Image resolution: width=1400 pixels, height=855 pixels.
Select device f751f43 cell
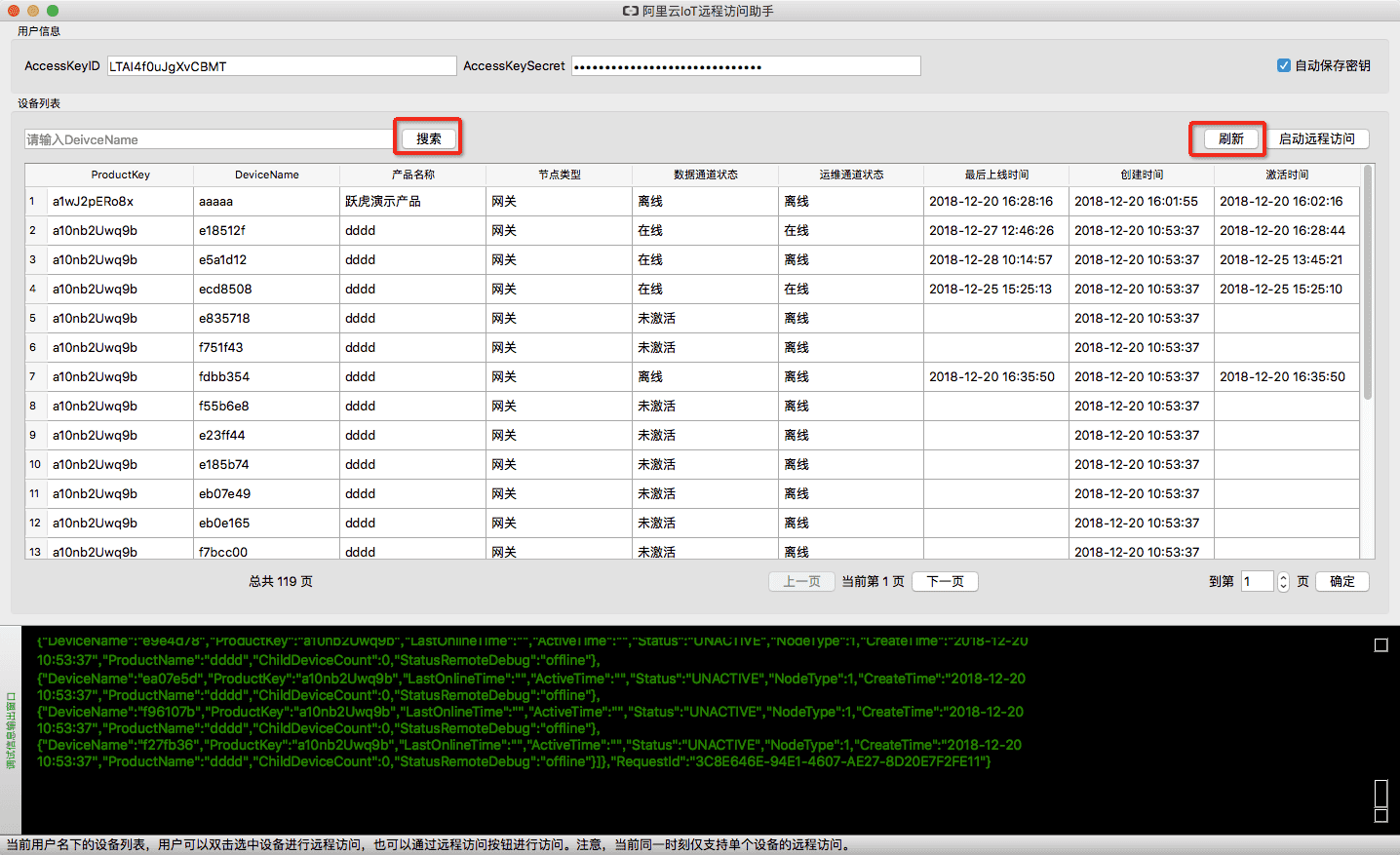[x=267, y=347]
